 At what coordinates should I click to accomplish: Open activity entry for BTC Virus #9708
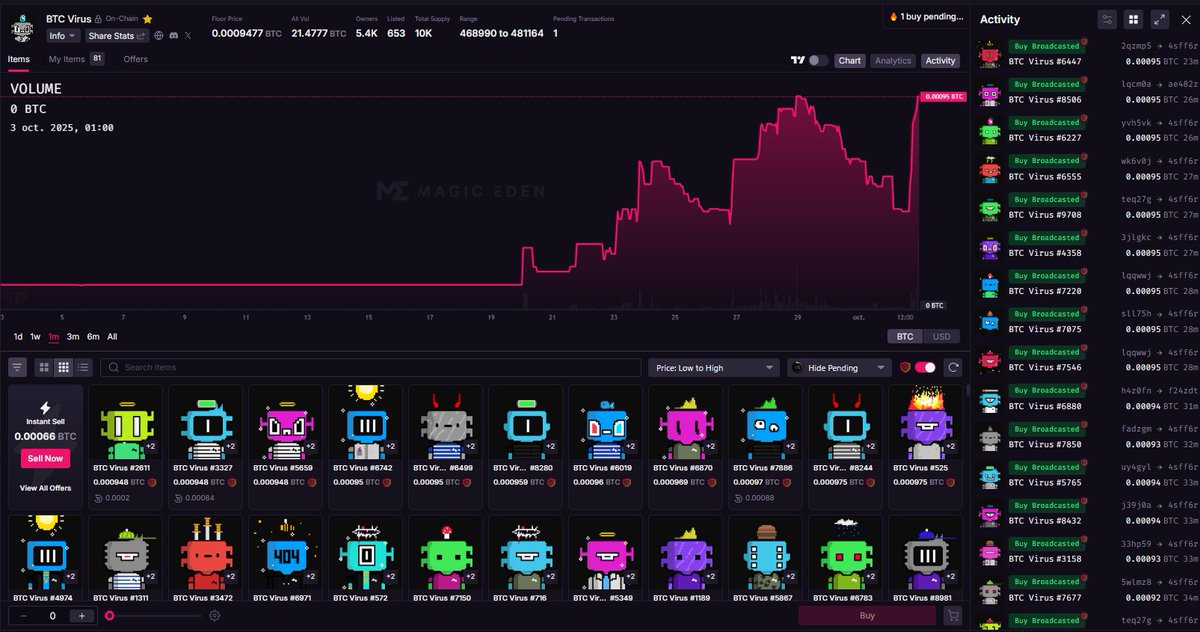(1088, 207)
